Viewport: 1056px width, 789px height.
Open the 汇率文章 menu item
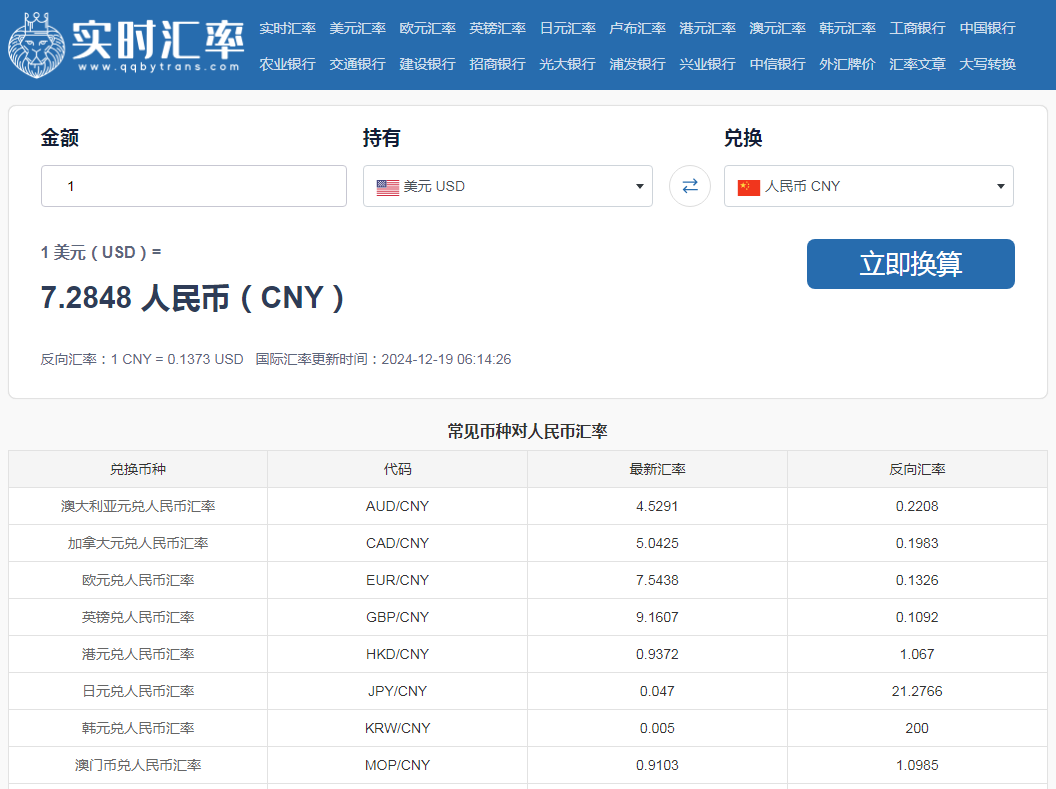pos(916,63)
